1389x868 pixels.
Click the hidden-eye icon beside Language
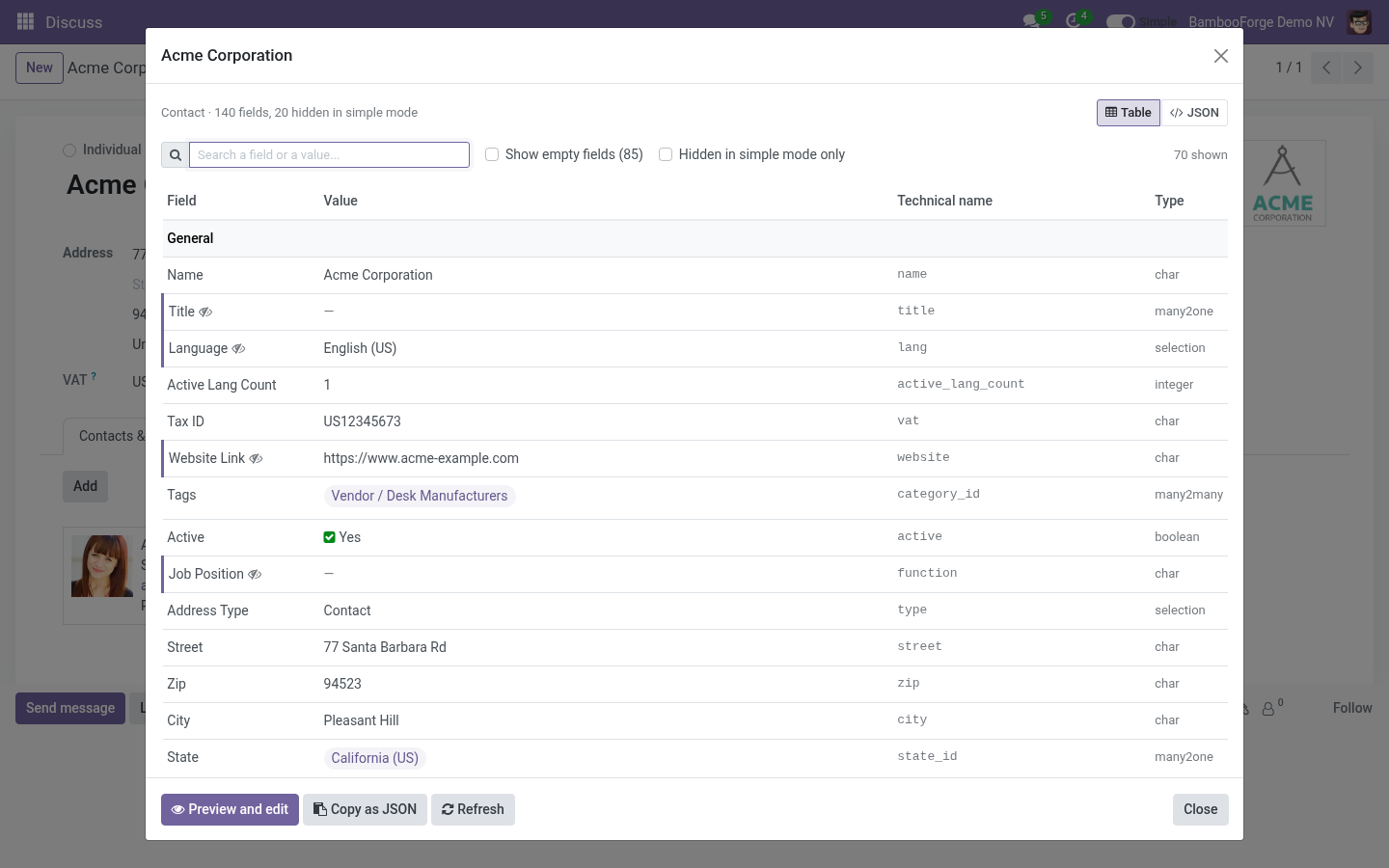[x=238, y=348]
